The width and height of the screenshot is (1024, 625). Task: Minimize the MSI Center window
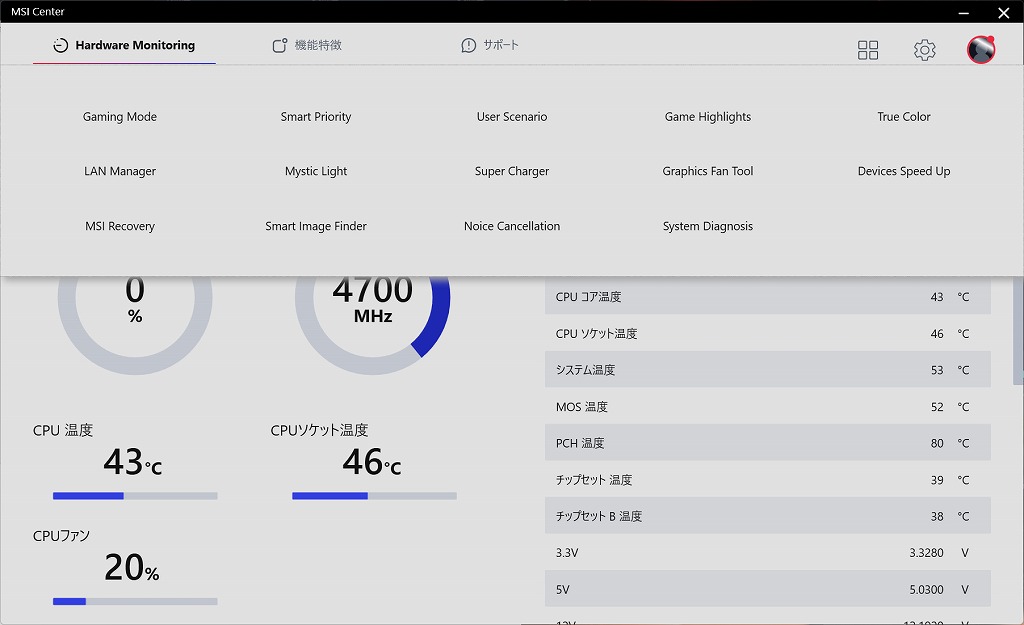pyautogui.click(x=964, y=12)
